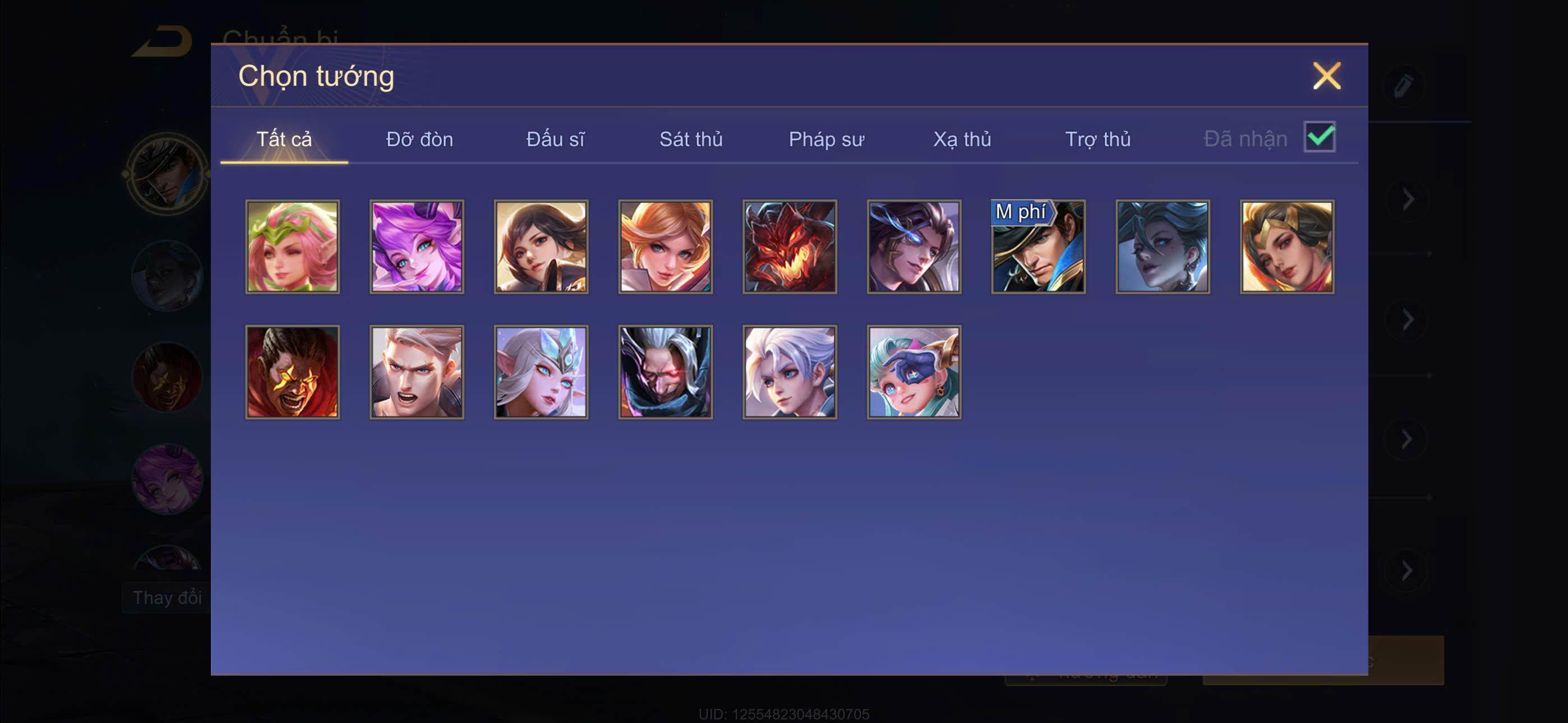Filter heroes by Xạ thủ

click(962, 140)
